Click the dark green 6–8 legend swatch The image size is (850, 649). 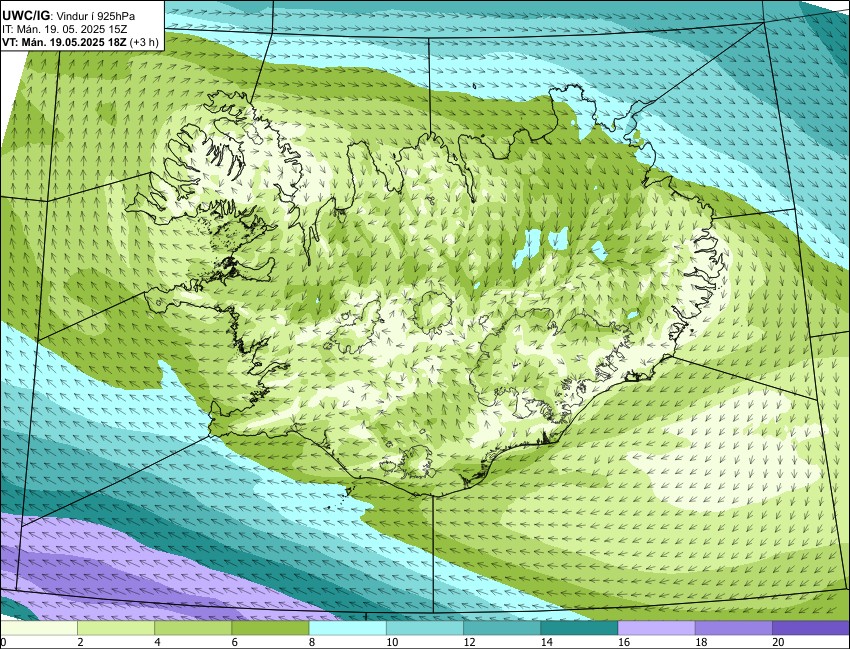[x=271, y=628]
